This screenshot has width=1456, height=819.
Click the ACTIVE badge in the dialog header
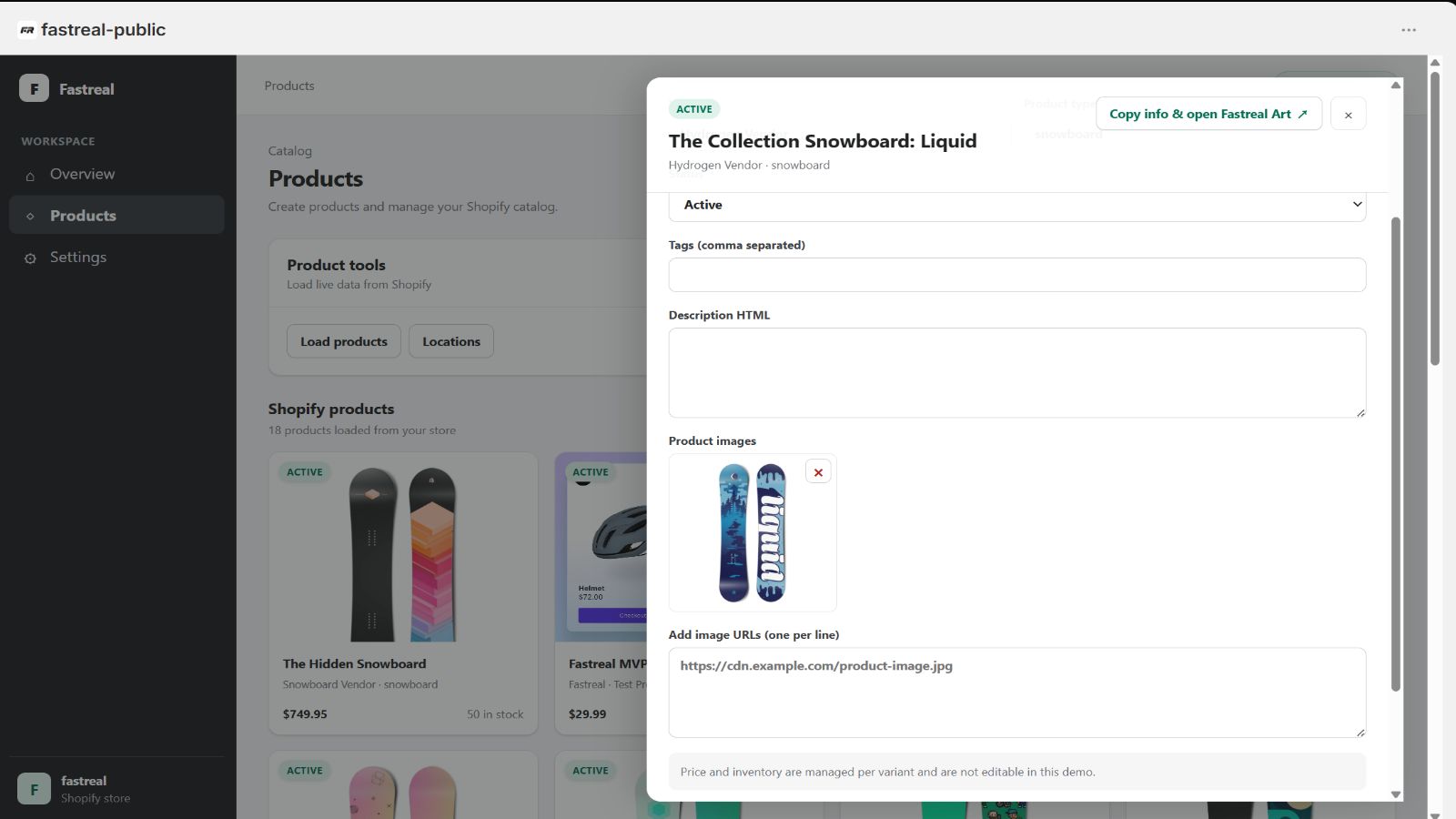click(x=694, y=109)
